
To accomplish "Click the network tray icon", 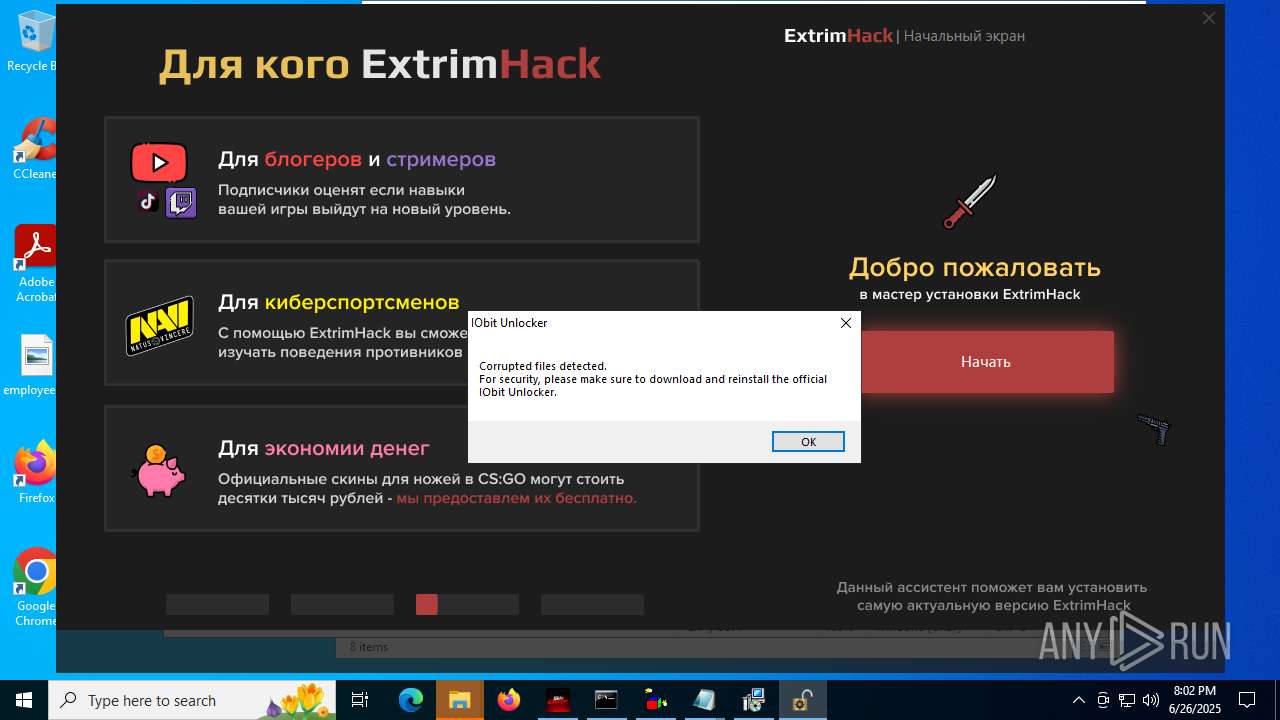I will pos(1127,700).
